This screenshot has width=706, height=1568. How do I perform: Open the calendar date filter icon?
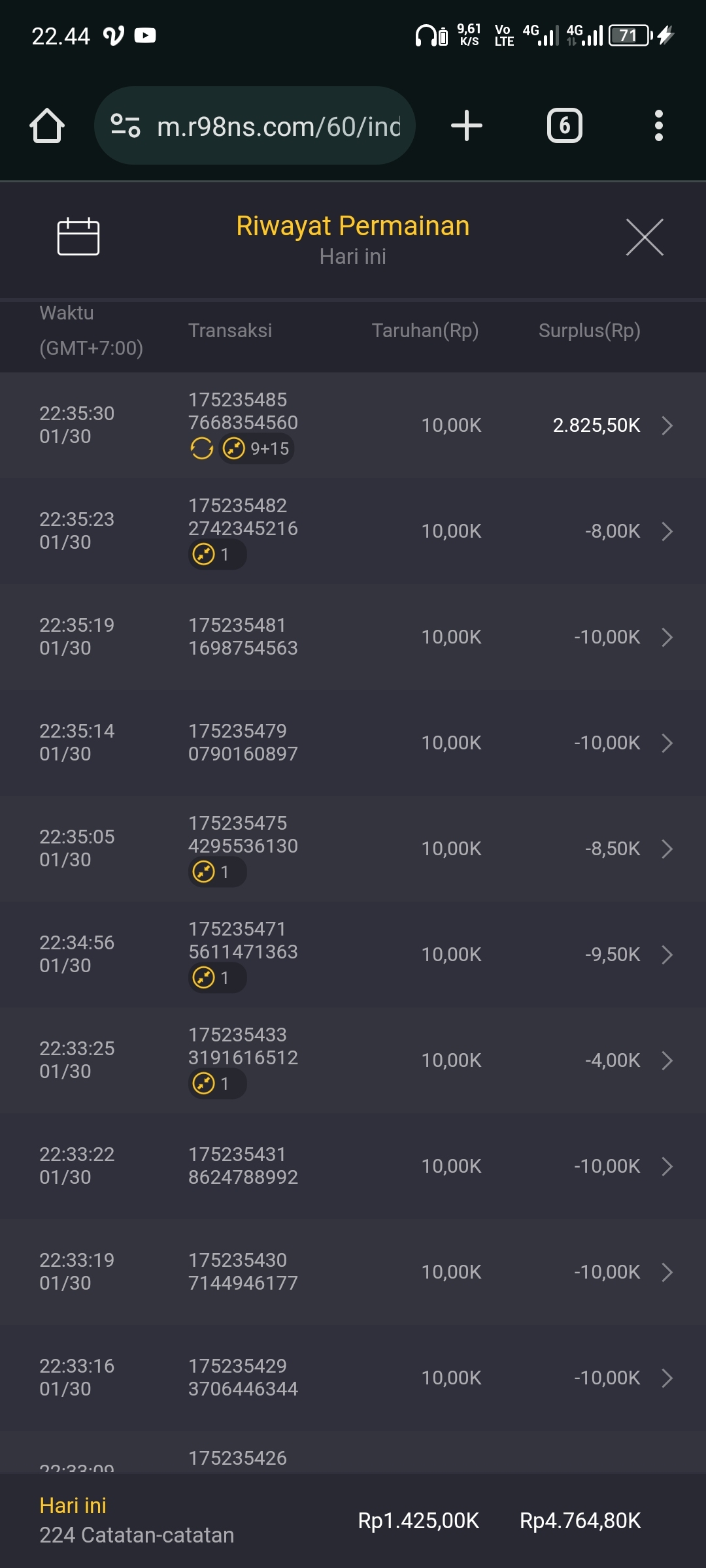[x=78, y=237]
